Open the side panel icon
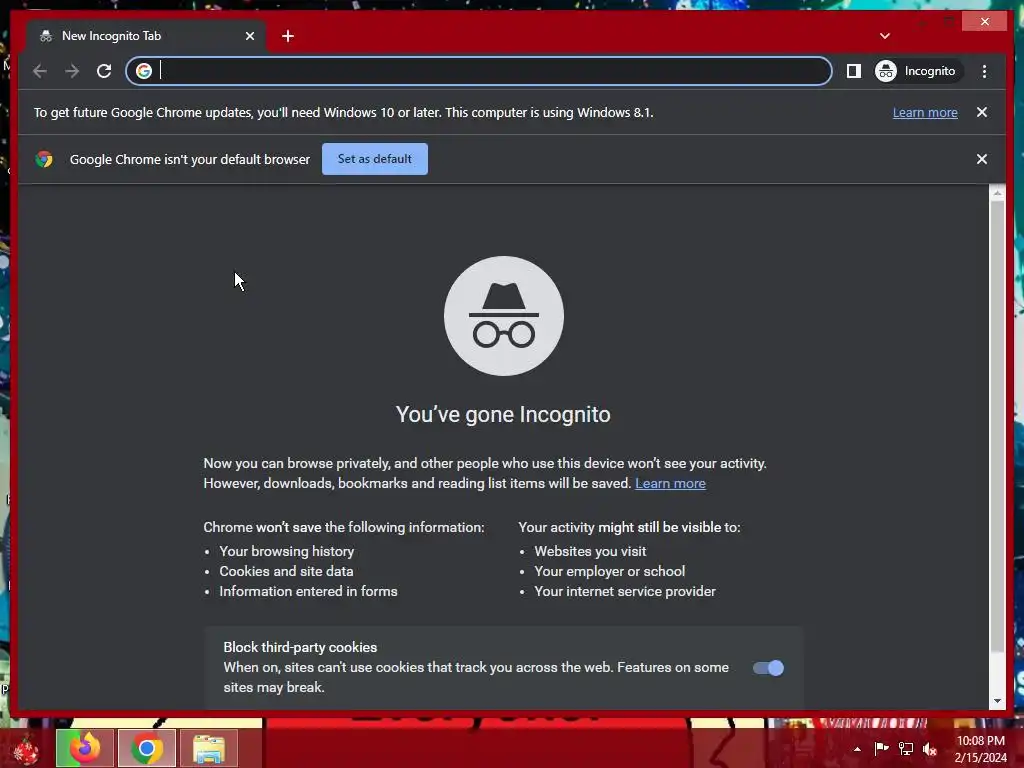Image resolution: width=1024 pixels, height=768 pixels. tap(854, 71)
